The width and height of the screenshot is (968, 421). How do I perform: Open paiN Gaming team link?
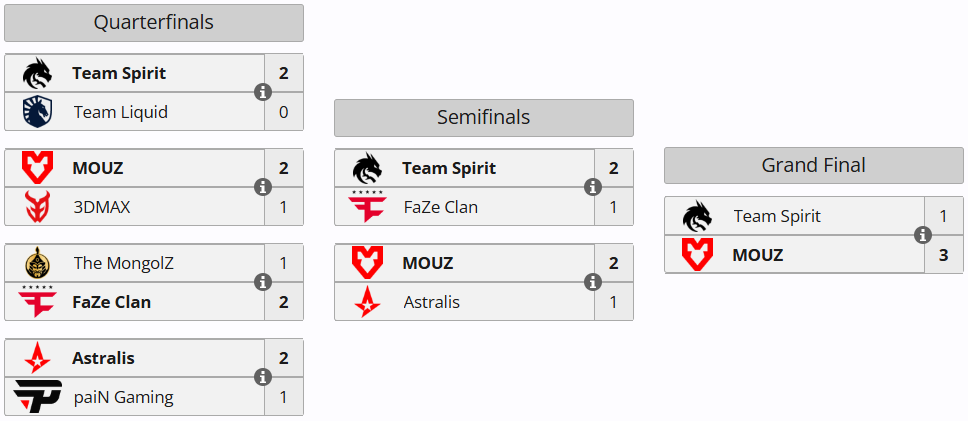[123, 397]
